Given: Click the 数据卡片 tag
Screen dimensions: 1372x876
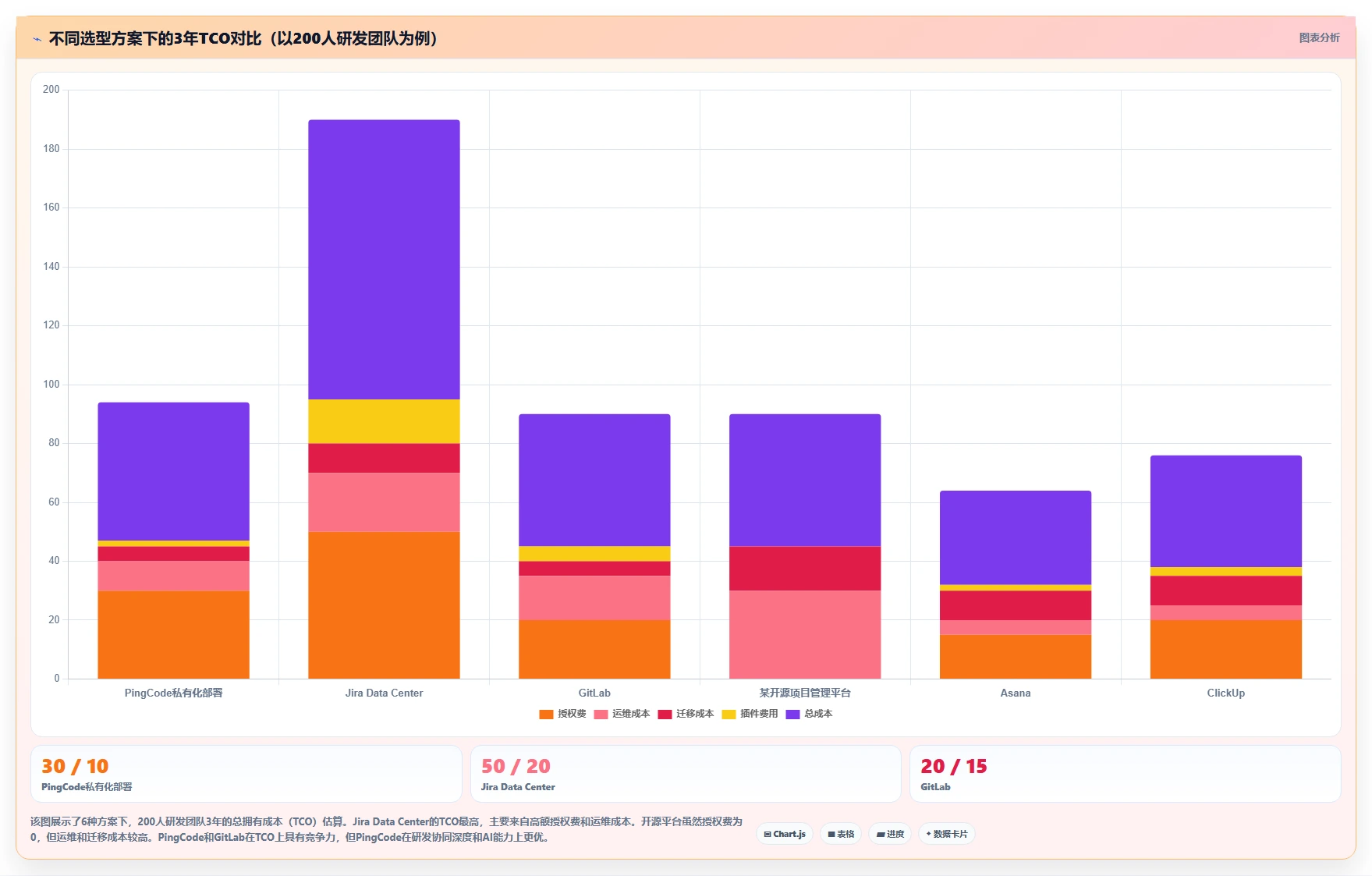Looking at the screenshot, I should tap(947, 834).
